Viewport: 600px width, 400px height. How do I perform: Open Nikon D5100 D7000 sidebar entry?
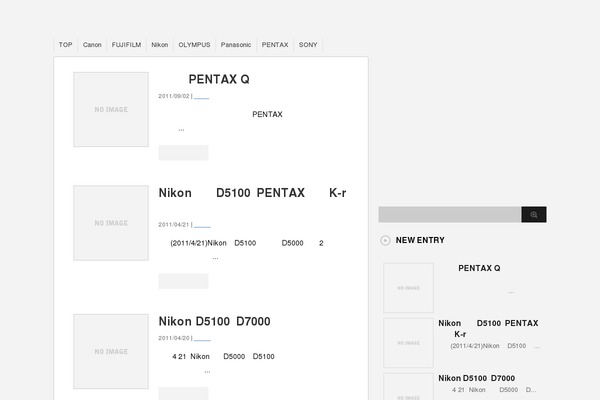pyautogui.click(x=477, y=378)
